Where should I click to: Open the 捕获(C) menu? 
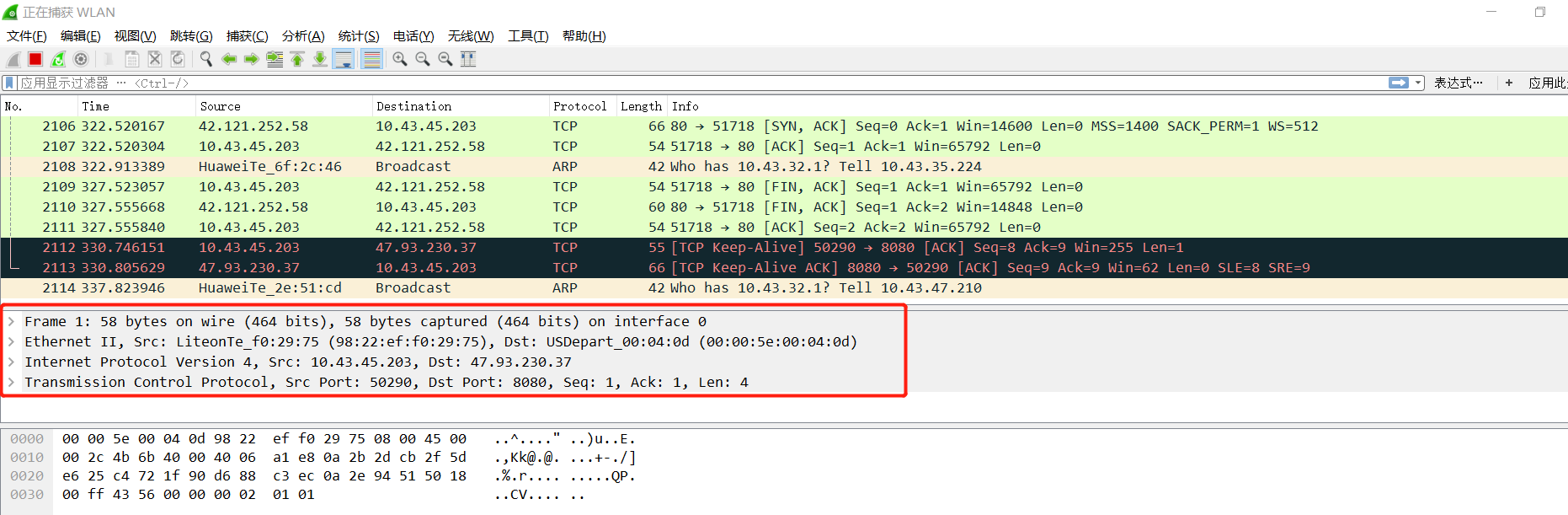(x=248, y=35)
